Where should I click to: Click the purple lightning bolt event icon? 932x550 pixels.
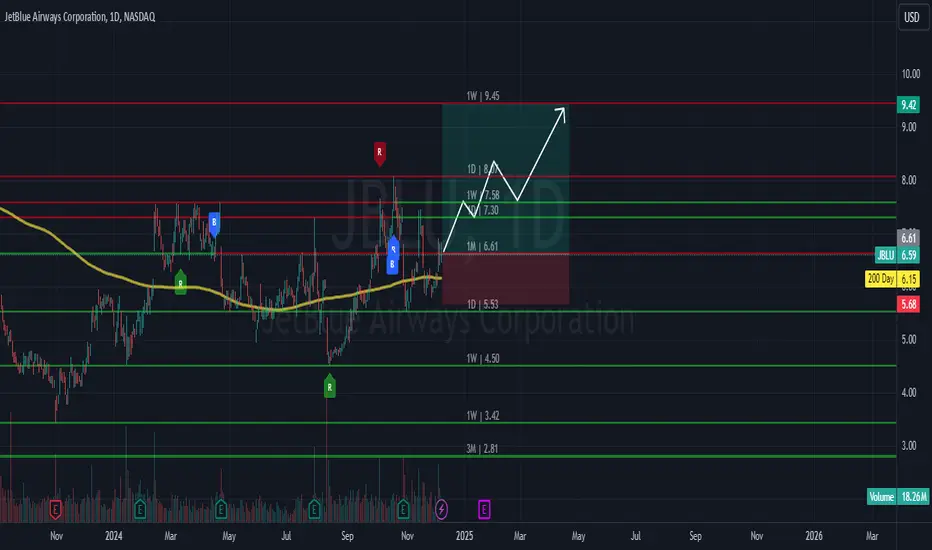tap(441, 509)
